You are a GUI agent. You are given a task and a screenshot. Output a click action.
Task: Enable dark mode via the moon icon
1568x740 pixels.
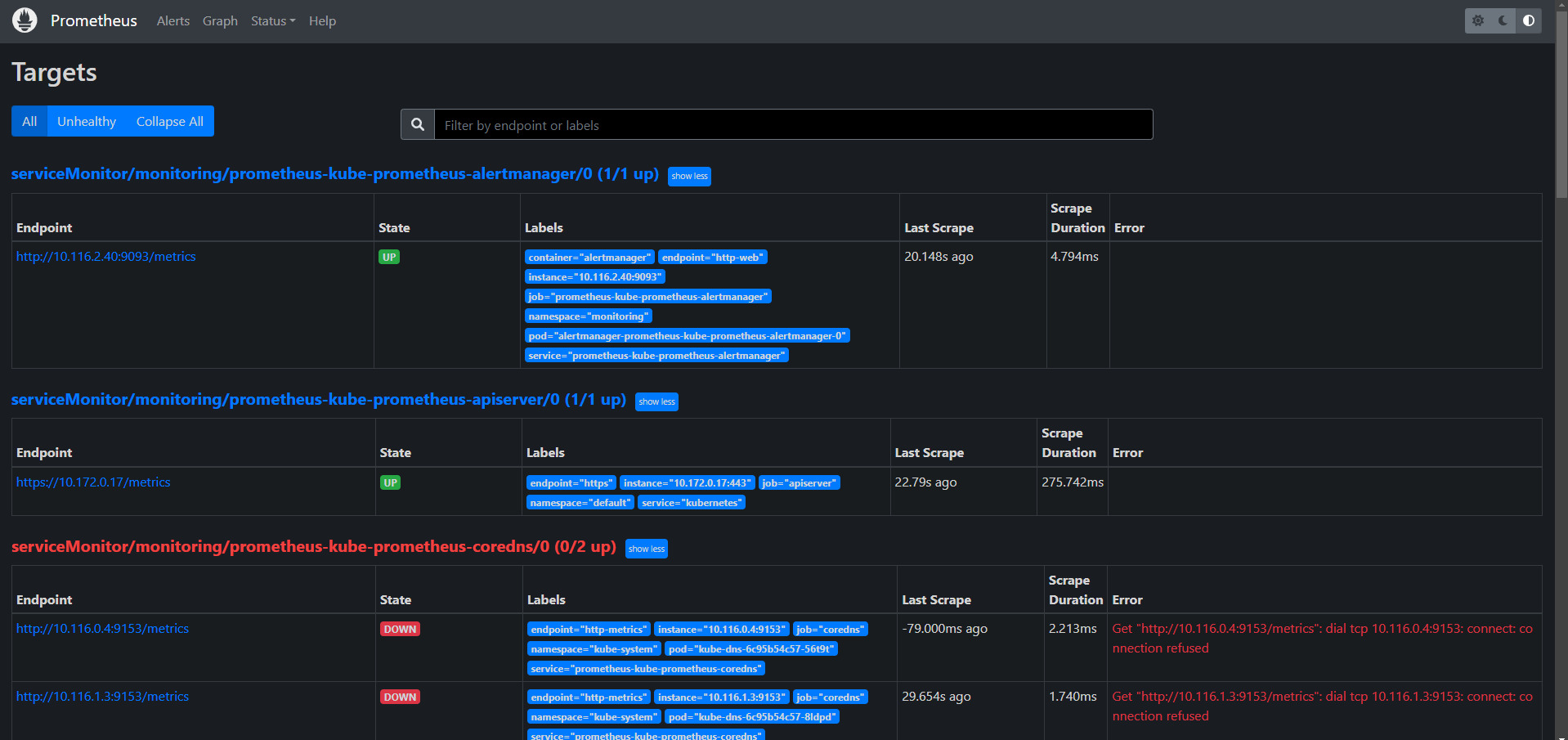tap(1503, 20)
